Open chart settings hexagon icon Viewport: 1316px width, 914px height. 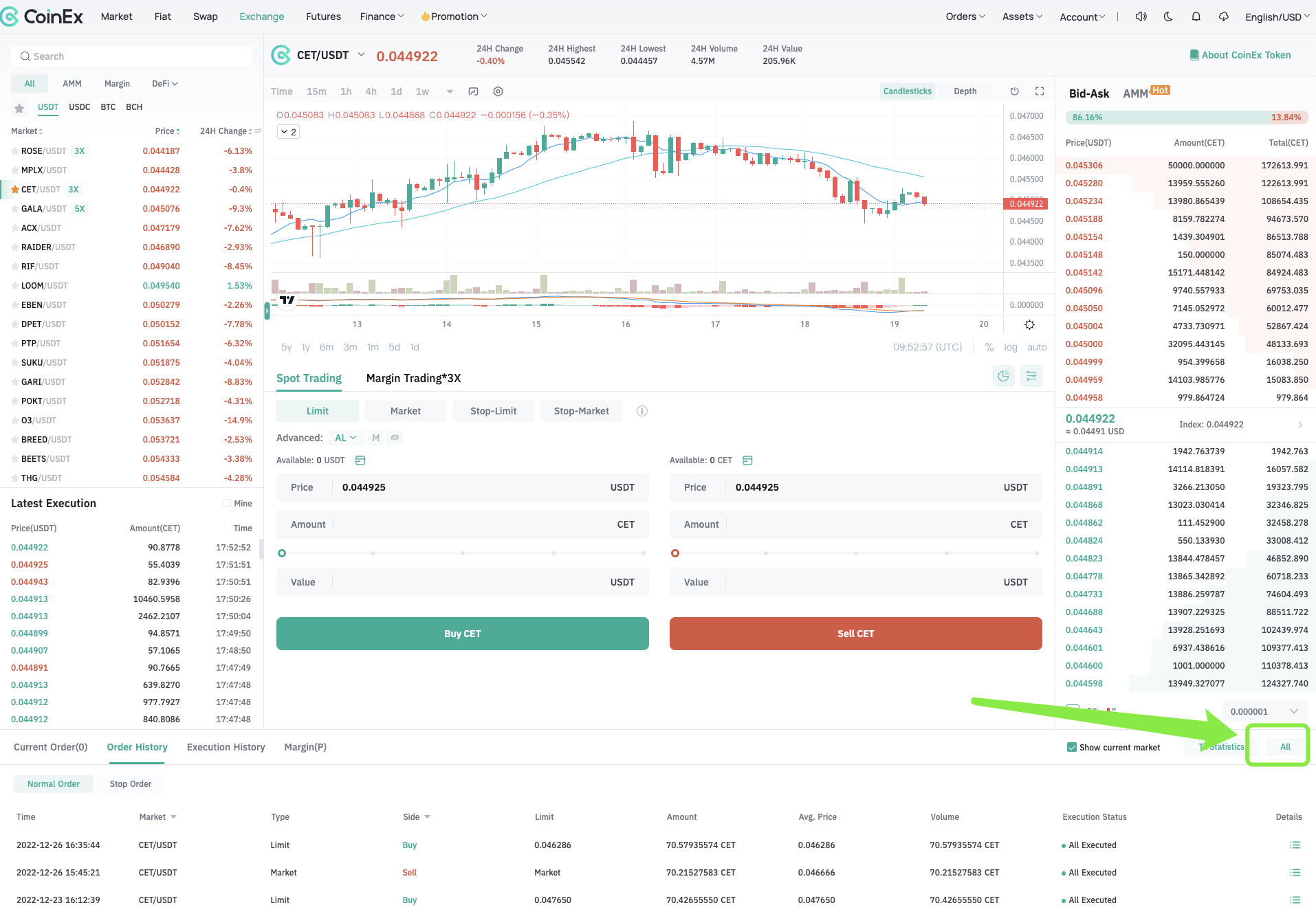point(498,91)
